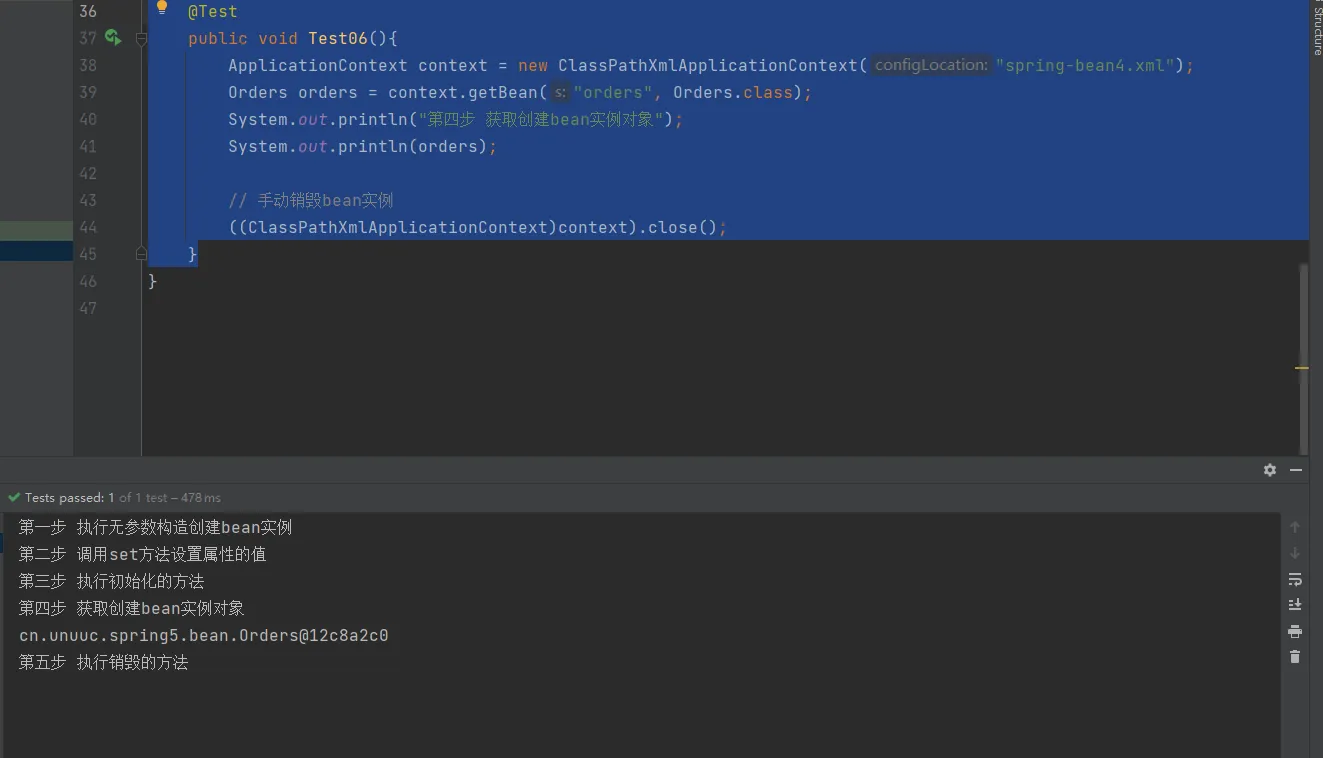Click console line '第三步 执行初始化的方法'
This screenshot has height=758, width=1323.
tap(111, 581)
